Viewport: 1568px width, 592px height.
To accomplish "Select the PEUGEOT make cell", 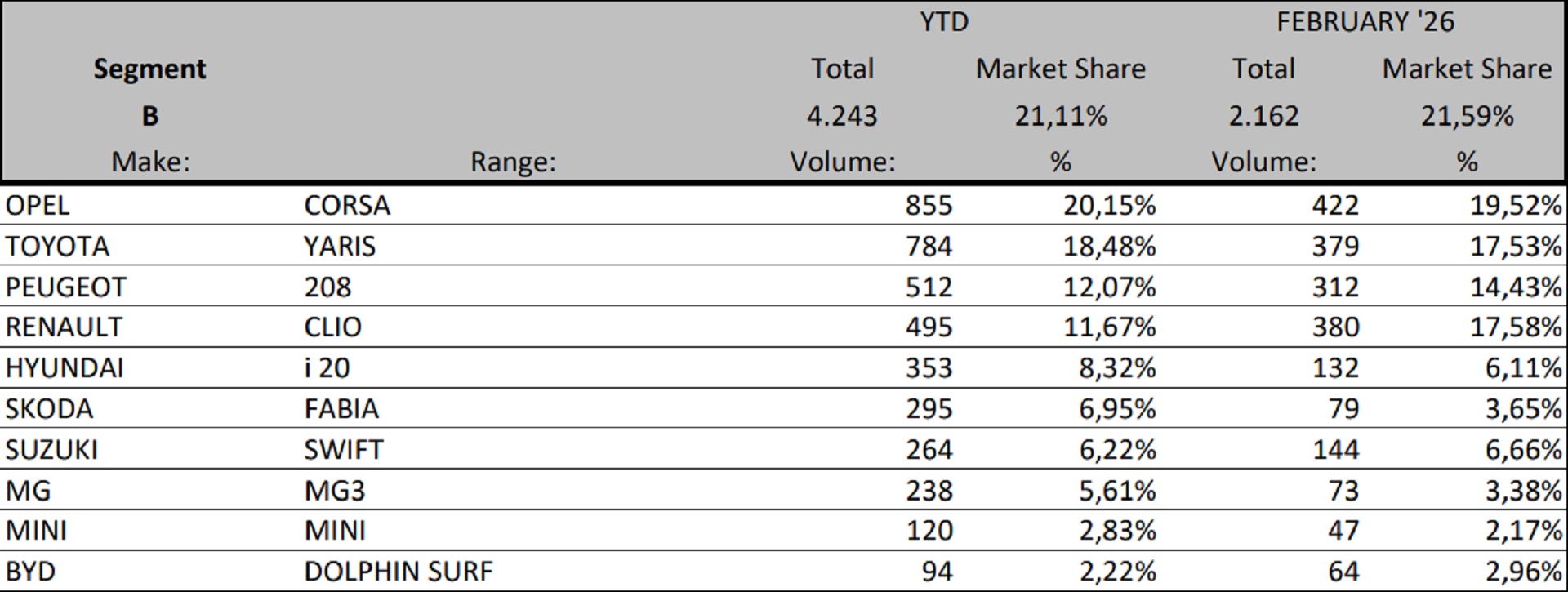I will pyautogui.click(x=65, y=287).
